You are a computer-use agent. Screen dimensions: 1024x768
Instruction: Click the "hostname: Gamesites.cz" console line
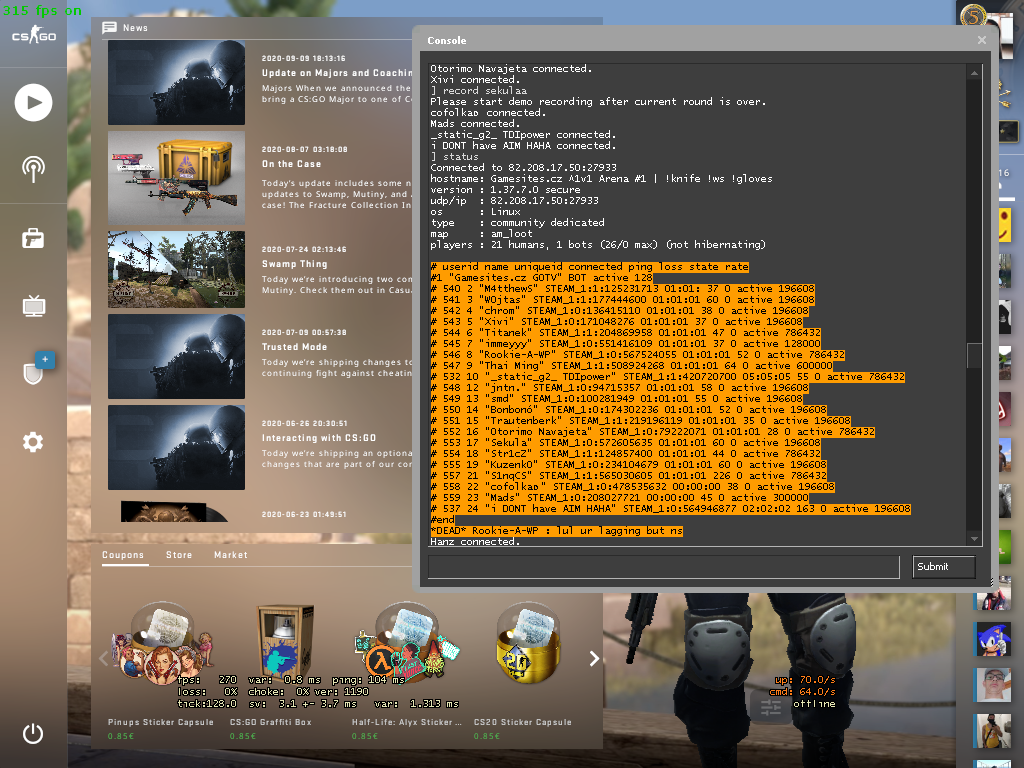pos(601,178)
